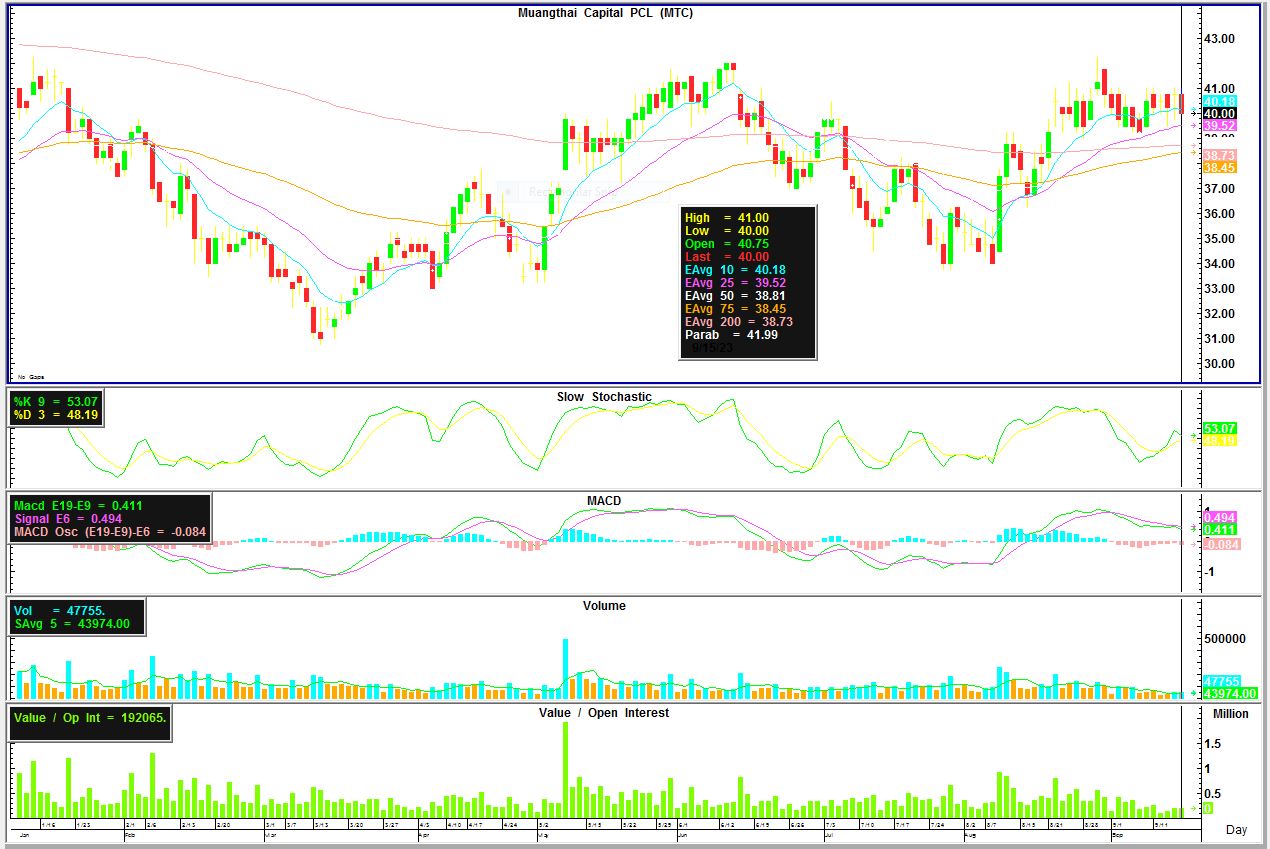Image resolution: width=1270 pixels, height=849 pixels.
Task: Select the Signal E6 = 0.494 legend line
Action: (68, 519)
